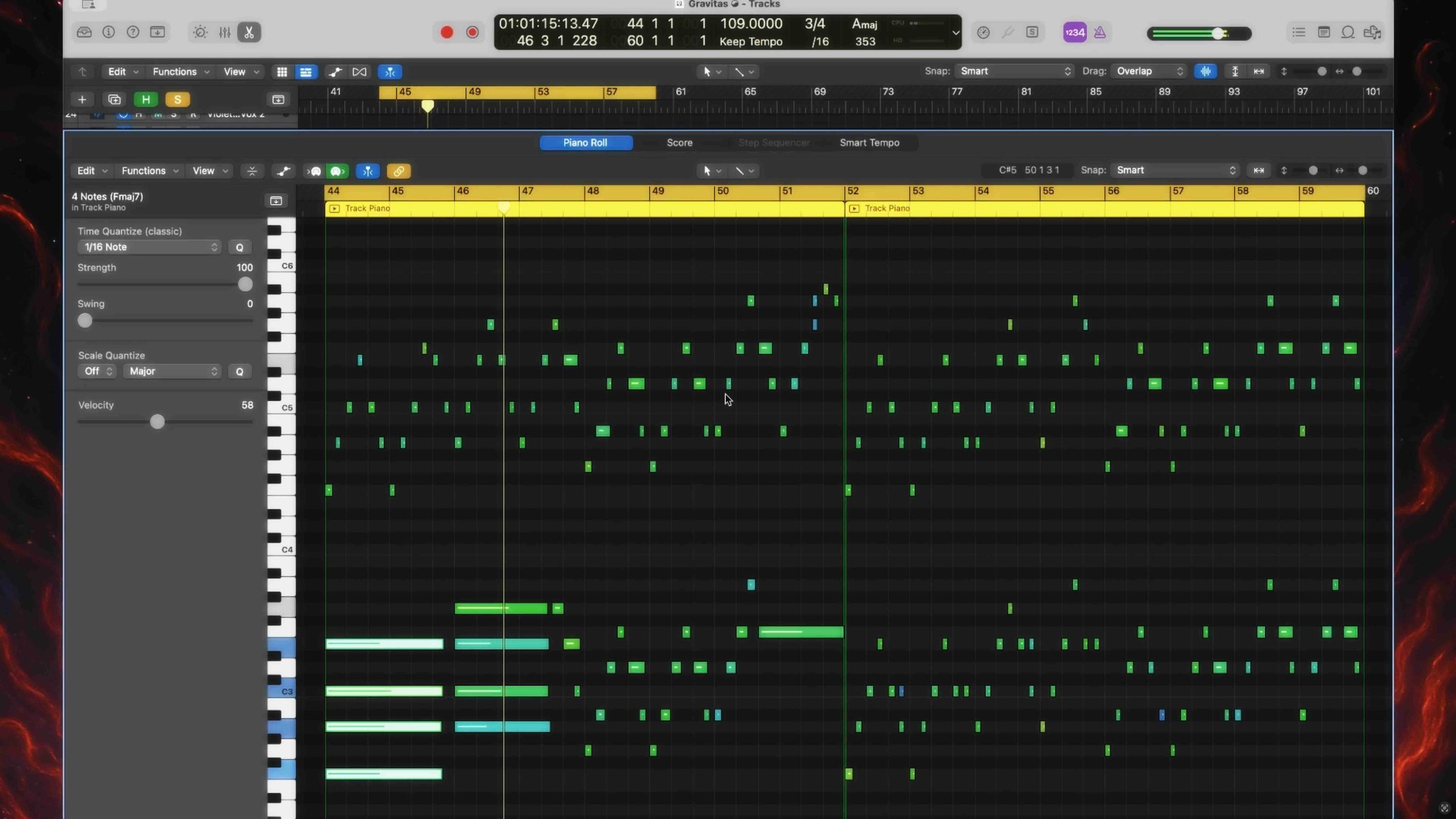Image resolution: width=1456 pixels, height=819 pixels.
Task: Open the Scissors editors button
Action: 249,33
